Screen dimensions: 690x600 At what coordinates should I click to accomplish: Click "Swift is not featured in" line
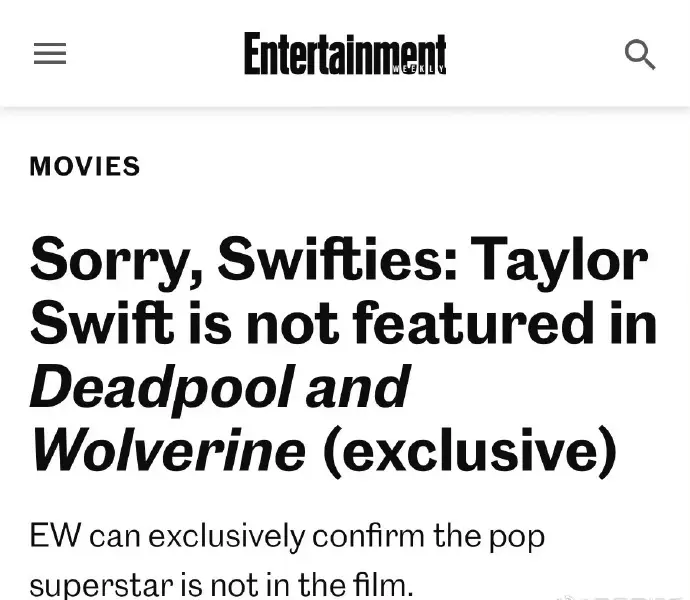pos(344,323)
